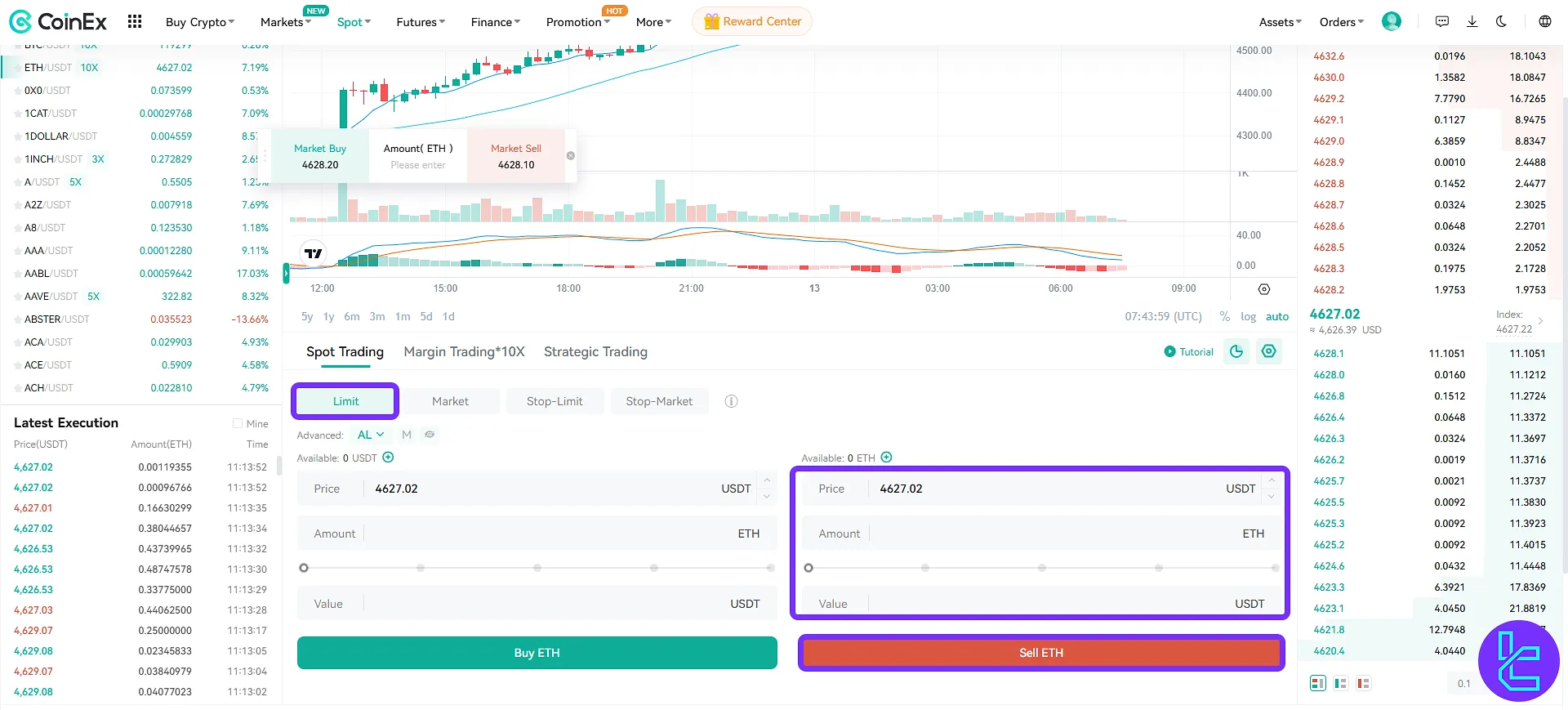Toggle the M advanced option

[x=407, y=435]
